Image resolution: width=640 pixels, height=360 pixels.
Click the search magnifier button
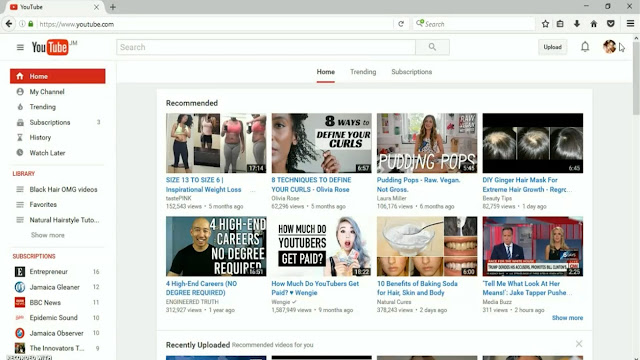[x=432, y=47]
